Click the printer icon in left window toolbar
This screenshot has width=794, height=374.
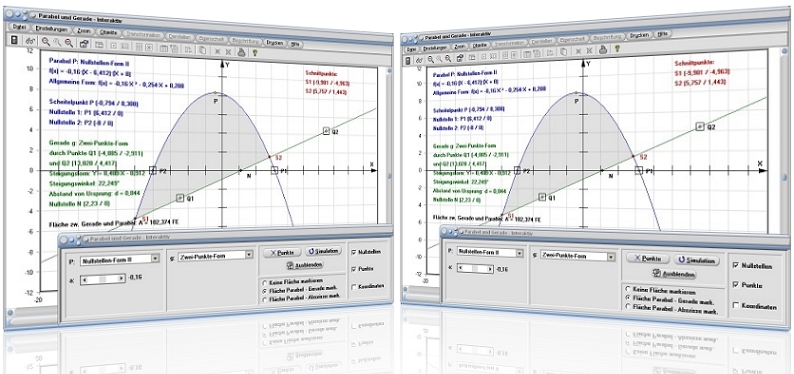click(x=242, y=51)
